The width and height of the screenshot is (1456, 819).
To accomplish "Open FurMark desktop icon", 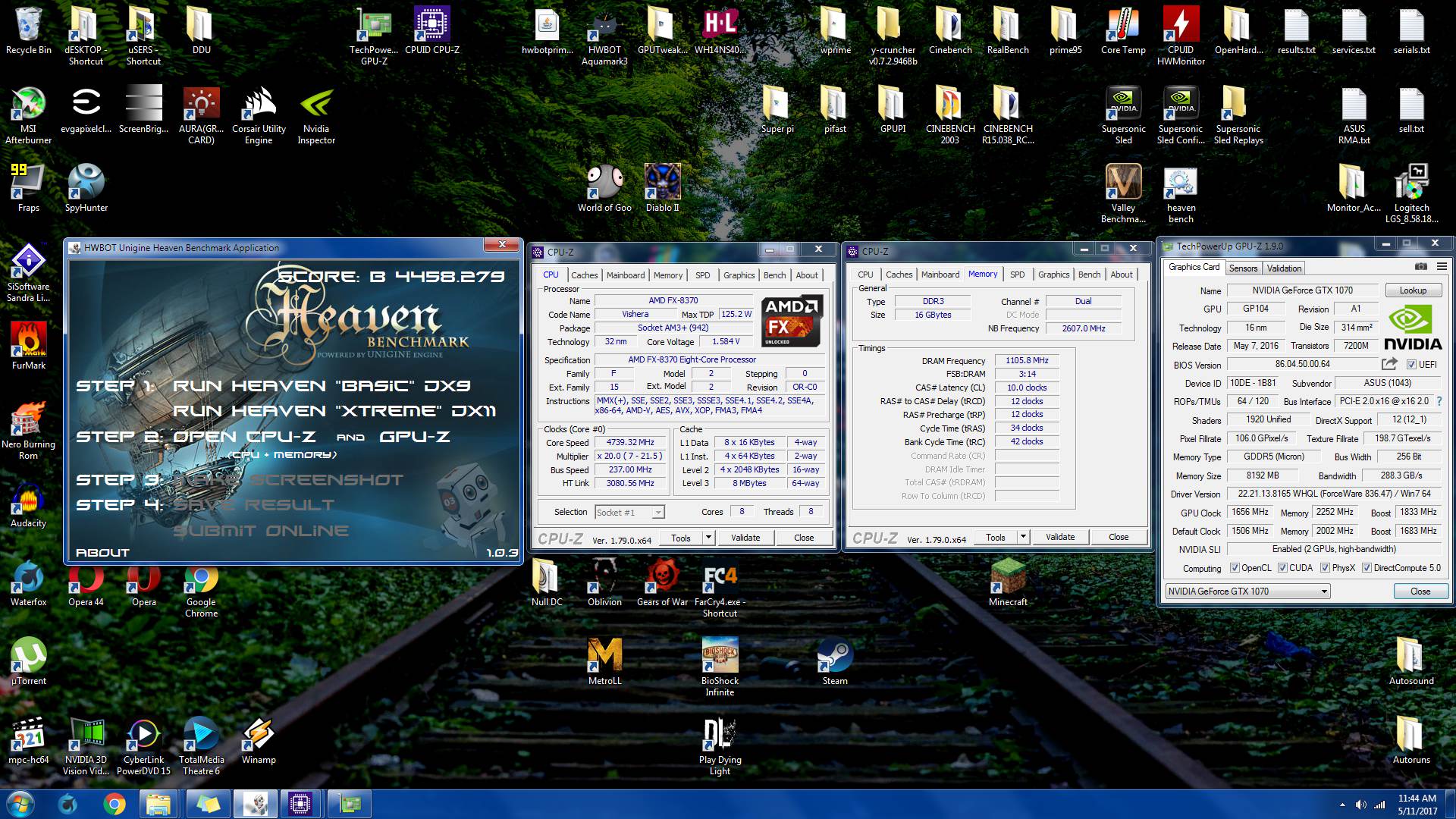I will (x=29, y=345).
